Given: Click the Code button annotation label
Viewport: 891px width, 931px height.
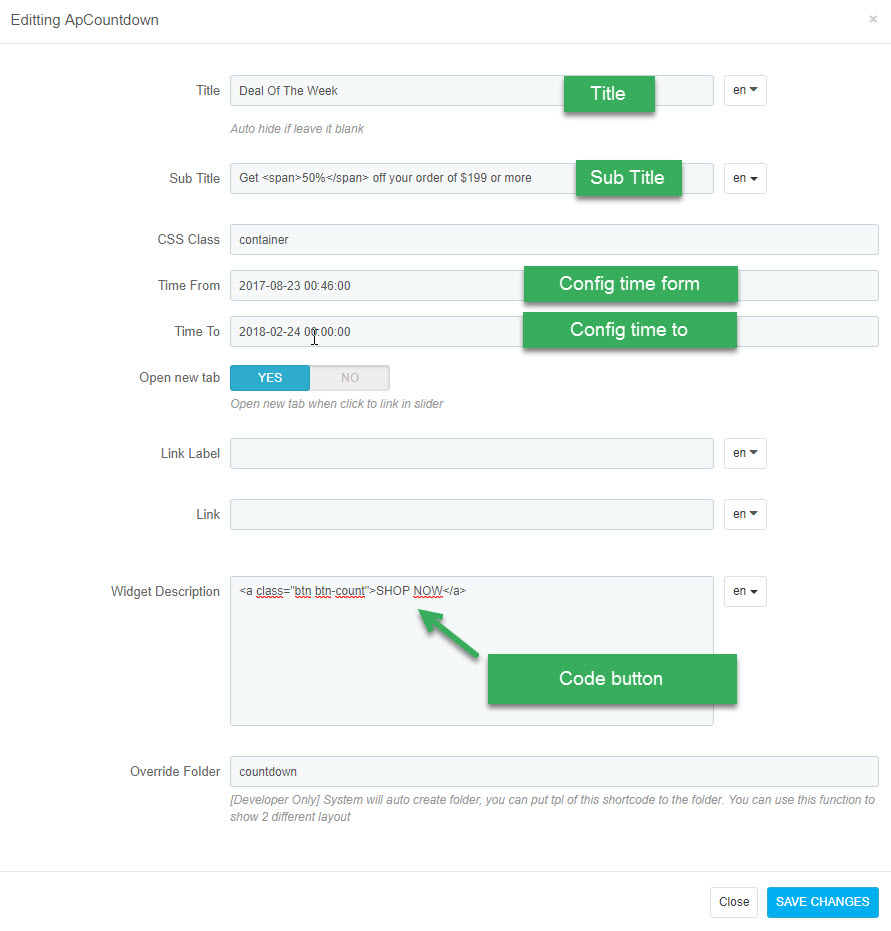Looking at the screenshot, I should [x=612, y=679].
